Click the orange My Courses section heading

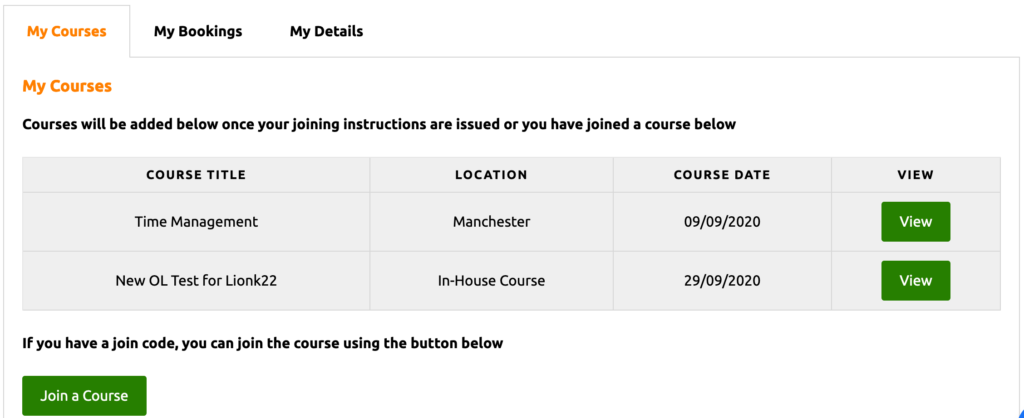[67, 86]
